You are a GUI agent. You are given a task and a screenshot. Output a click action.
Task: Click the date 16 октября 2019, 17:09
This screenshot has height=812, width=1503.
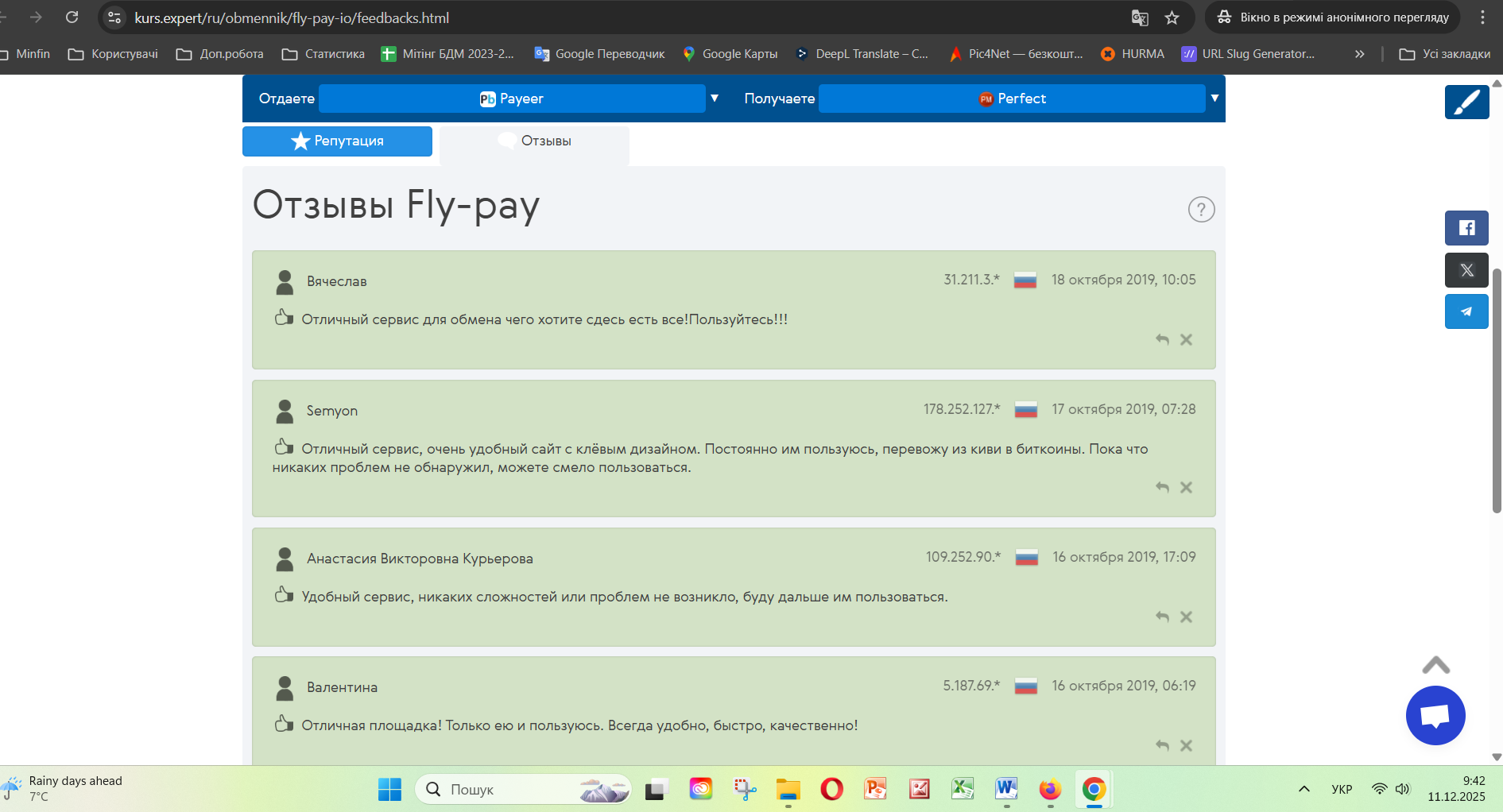tap(1124, 557)
